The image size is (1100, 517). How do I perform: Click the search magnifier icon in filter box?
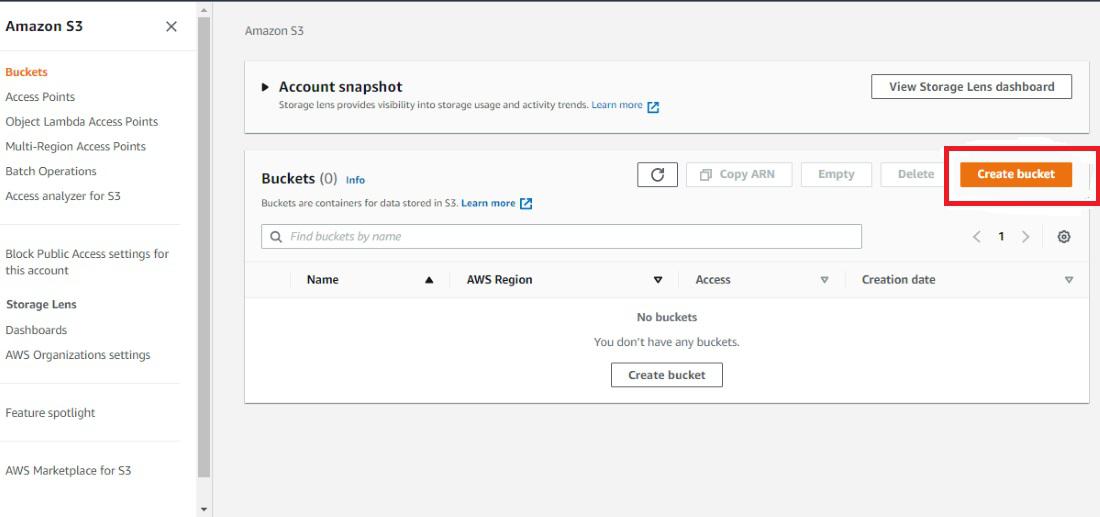[x=276, y=237]
